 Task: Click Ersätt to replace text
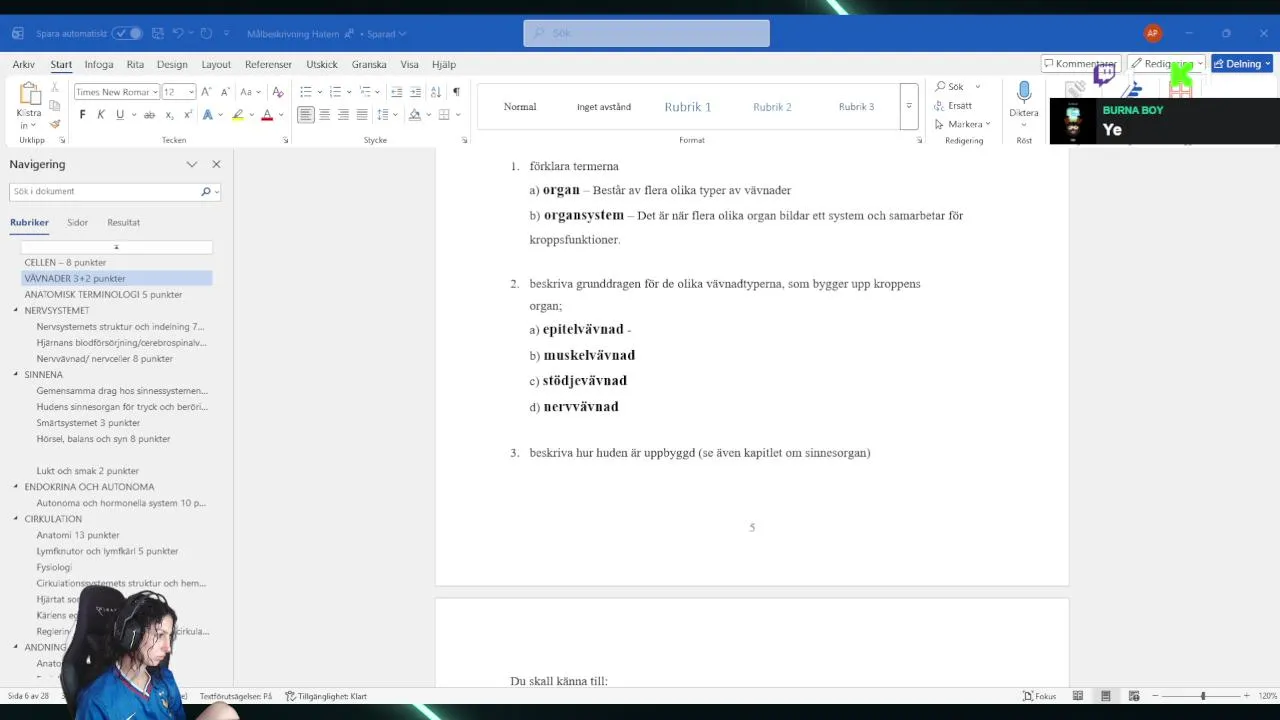(x=953, y=105)
